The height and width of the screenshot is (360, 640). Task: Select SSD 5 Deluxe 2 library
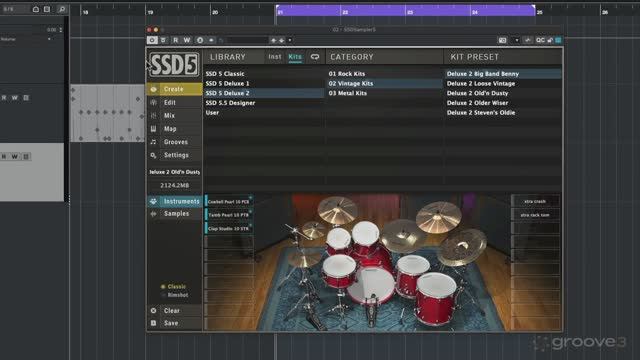click(264, 93)
